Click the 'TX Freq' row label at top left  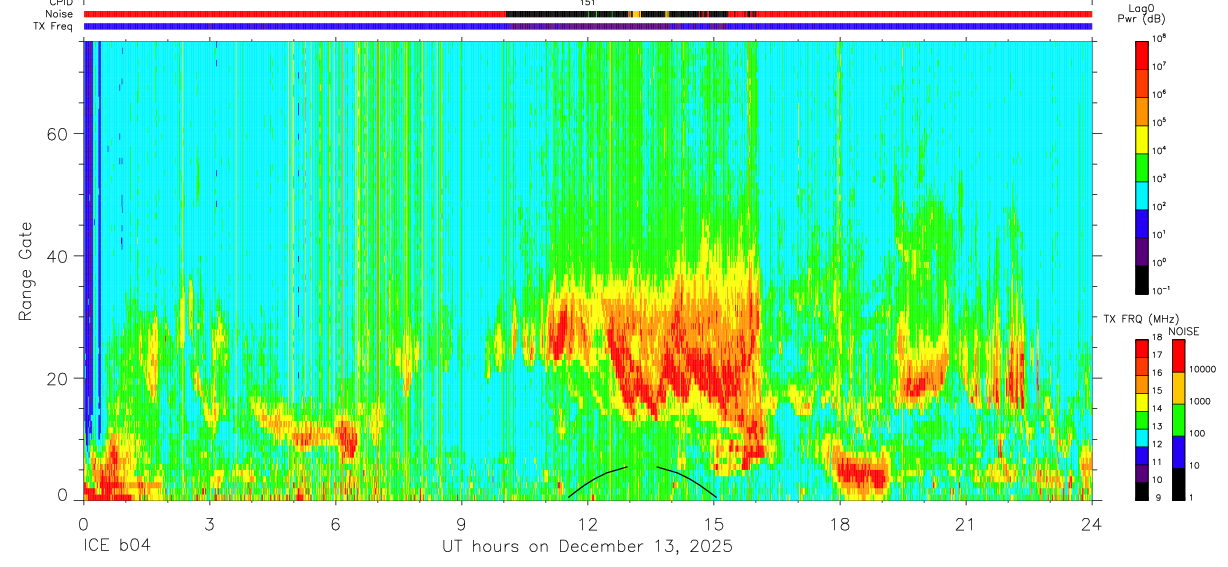[55, 27]
